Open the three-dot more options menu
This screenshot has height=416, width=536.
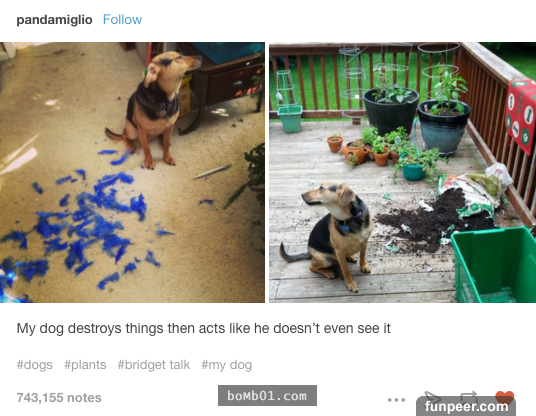point(396,399)
